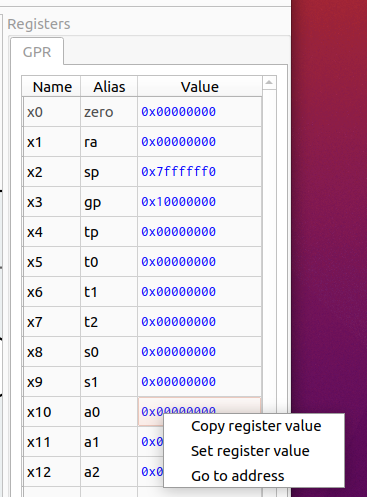Click the Value column header
The height and width of the screenshot is (497, 367).
coord(200,87)
